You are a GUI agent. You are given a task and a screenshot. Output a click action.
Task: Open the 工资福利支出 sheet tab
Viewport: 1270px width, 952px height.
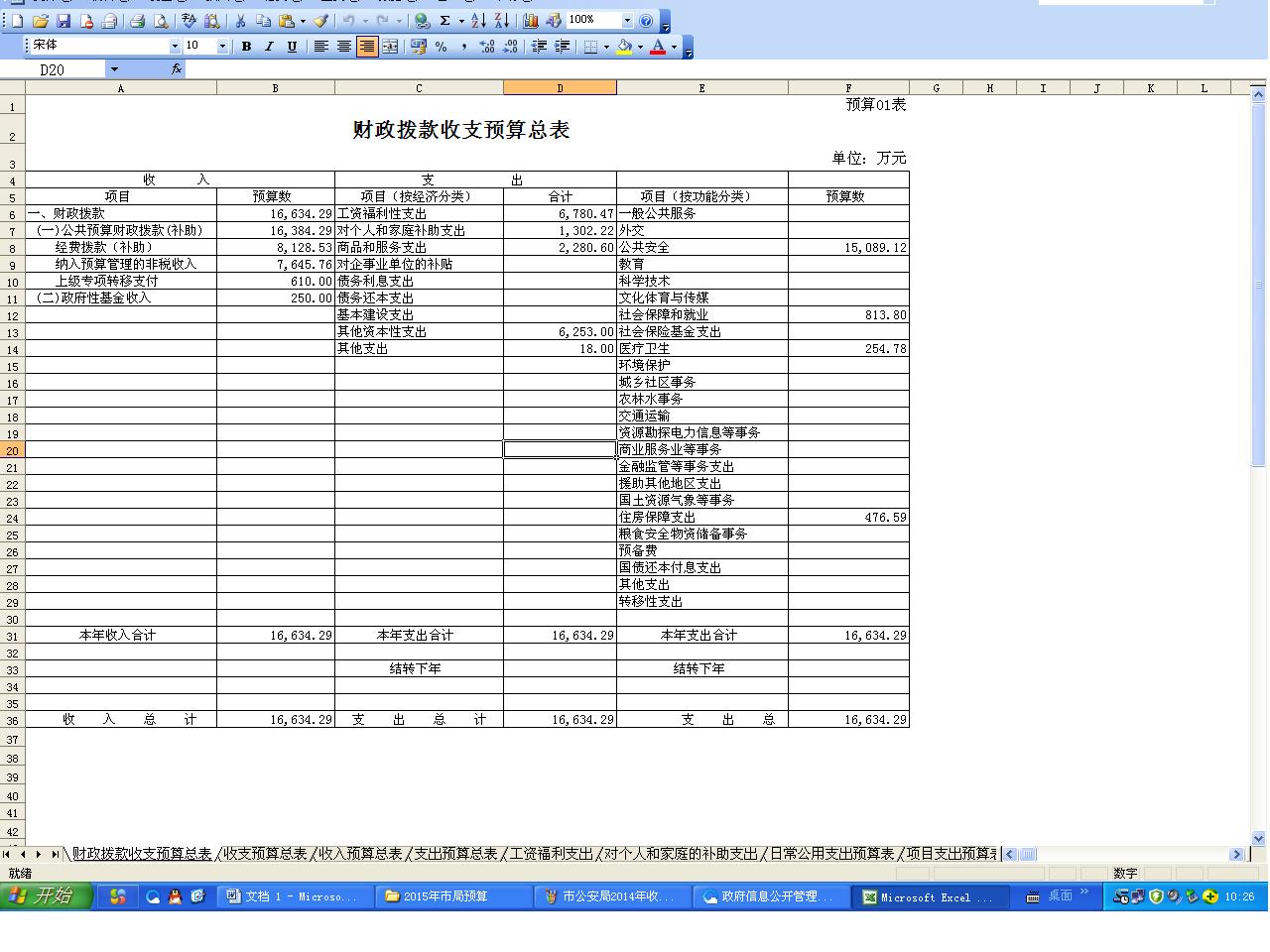pyautogui.click(x=551, y=854)
